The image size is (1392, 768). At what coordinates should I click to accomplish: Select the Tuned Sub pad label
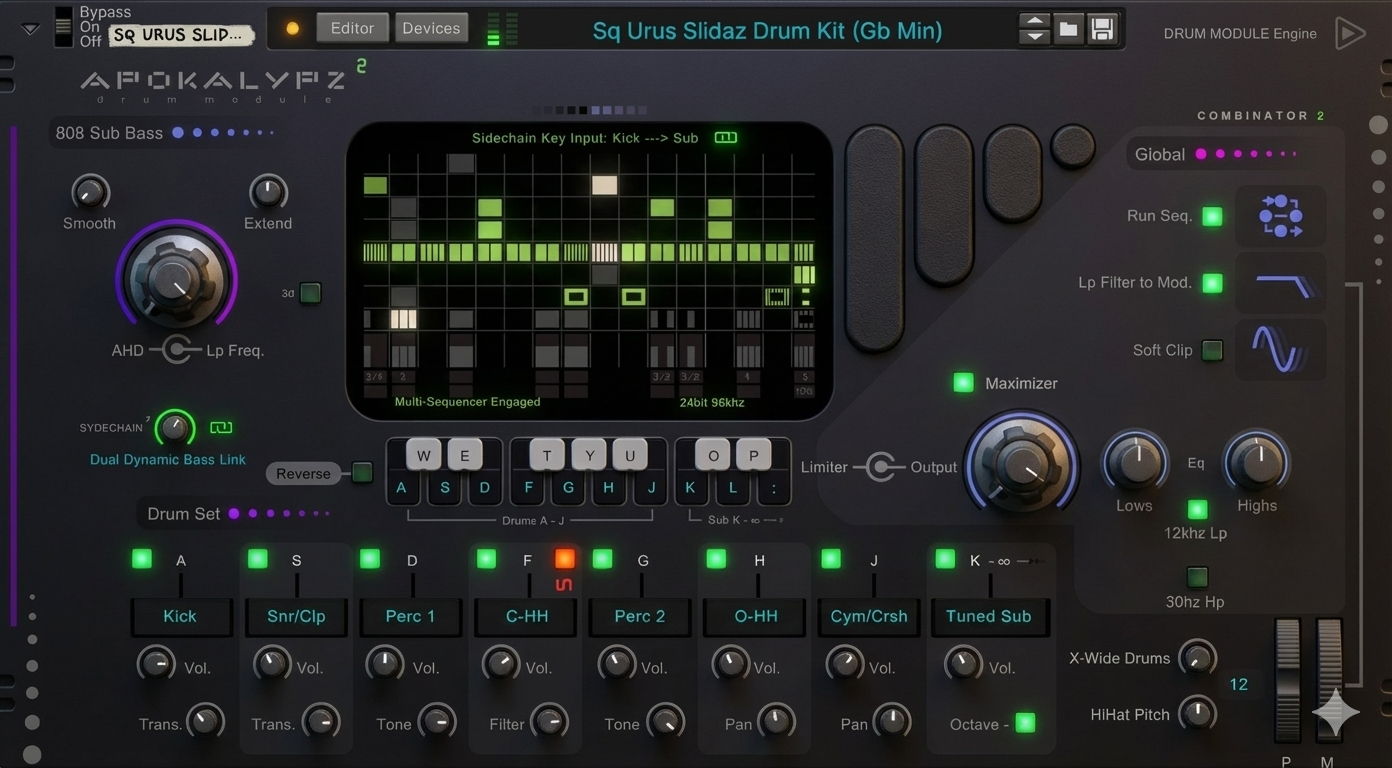tap(988, 616)
